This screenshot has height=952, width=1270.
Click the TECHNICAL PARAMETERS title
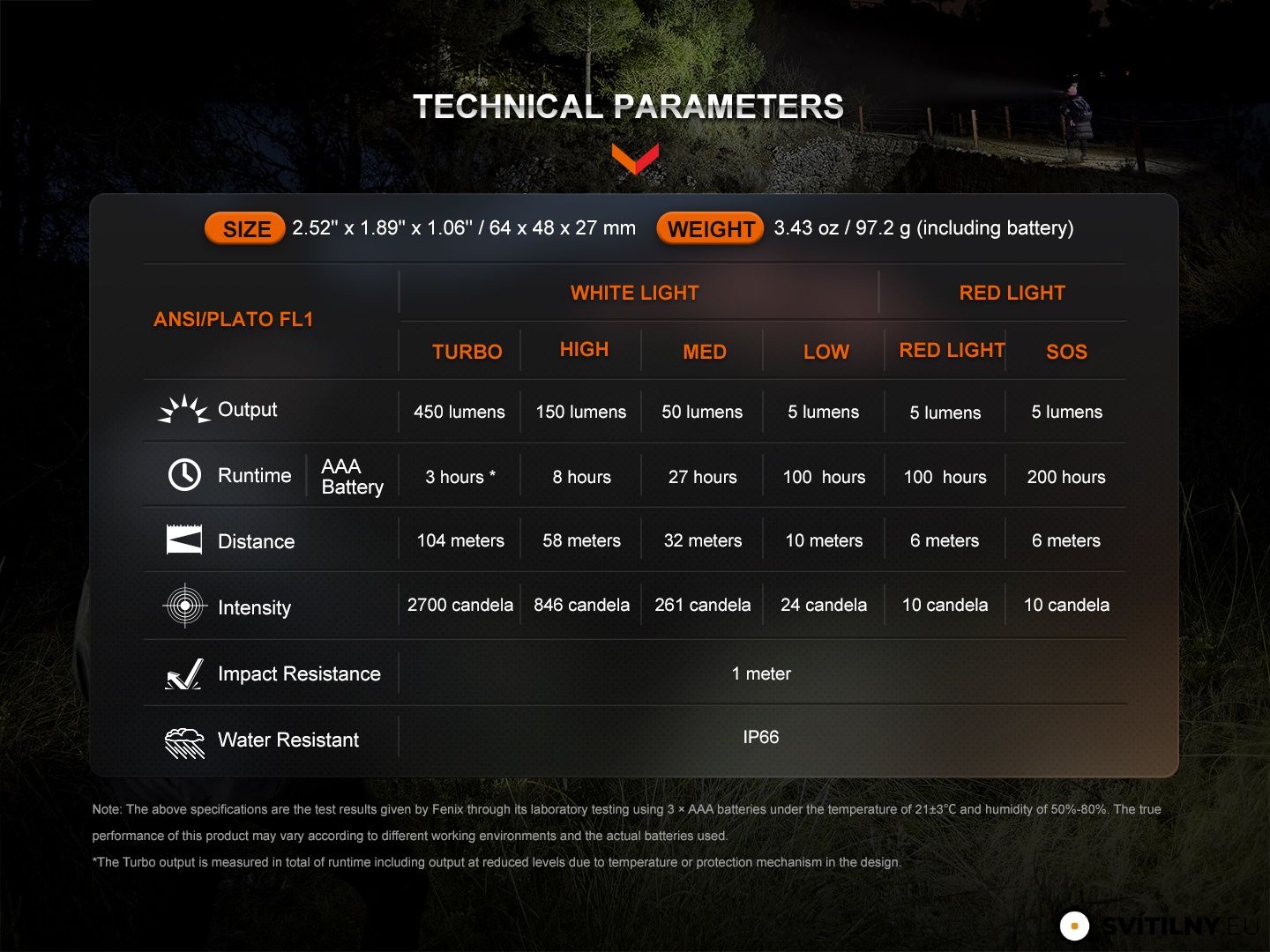(628, 107)
